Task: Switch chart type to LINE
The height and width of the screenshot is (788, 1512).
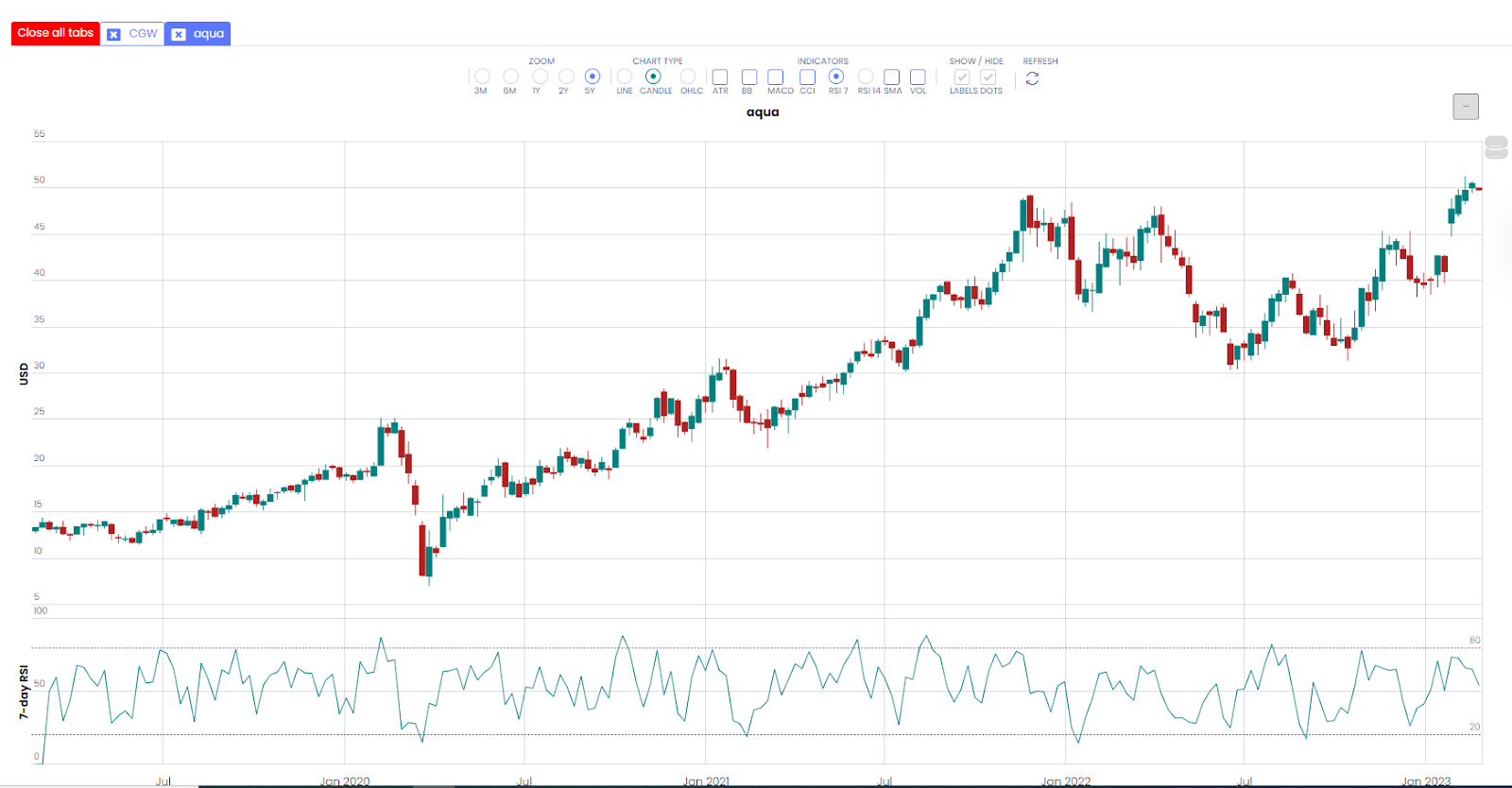Action: pyautogui.click(x=625, y=77)
